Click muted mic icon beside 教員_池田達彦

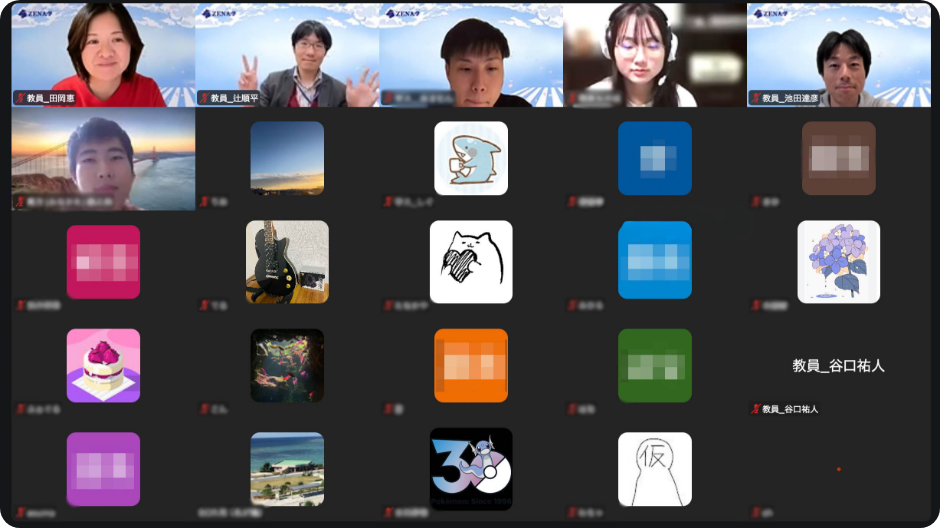(x=755, y=98)
